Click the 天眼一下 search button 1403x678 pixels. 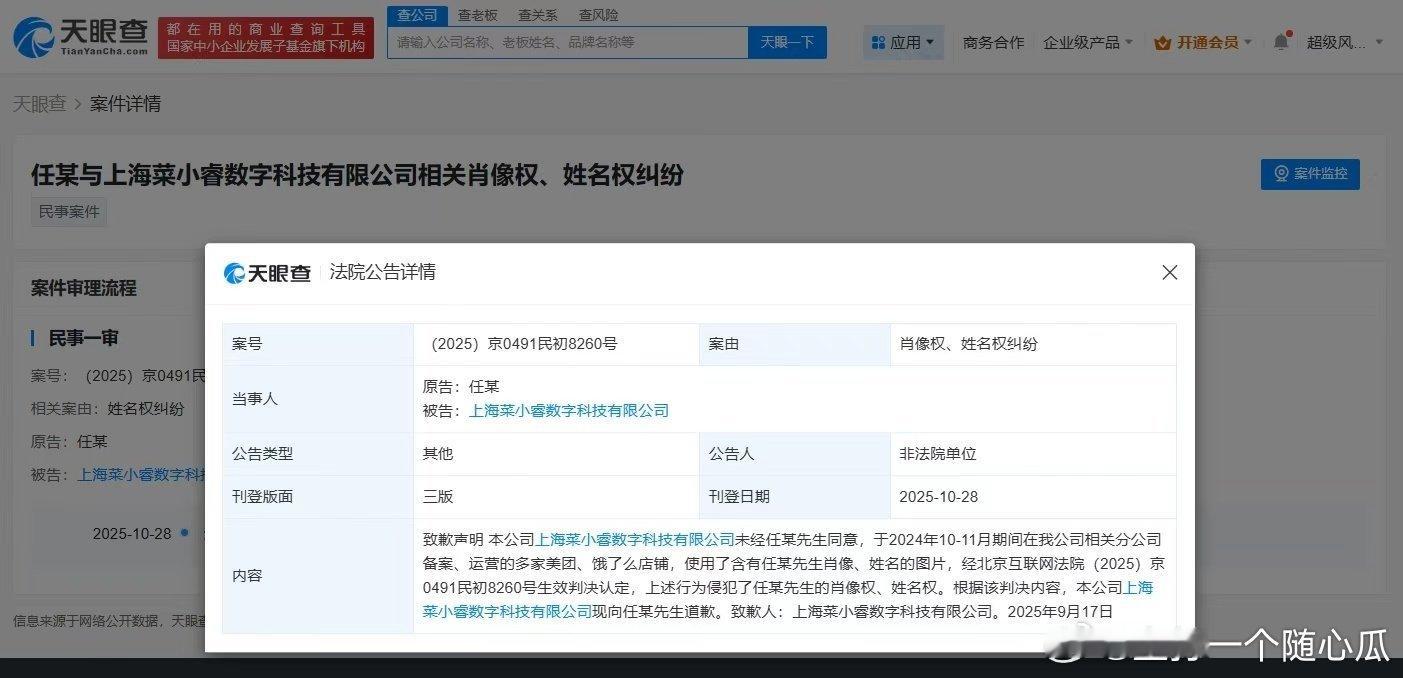[x=787, y=42]
